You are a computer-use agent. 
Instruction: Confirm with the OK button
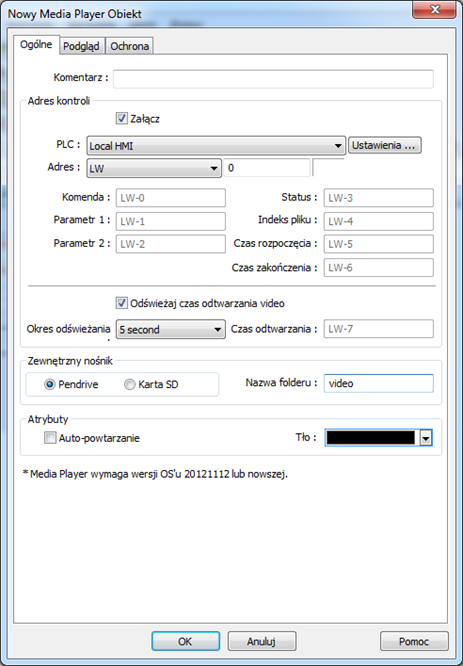[186, 641]
